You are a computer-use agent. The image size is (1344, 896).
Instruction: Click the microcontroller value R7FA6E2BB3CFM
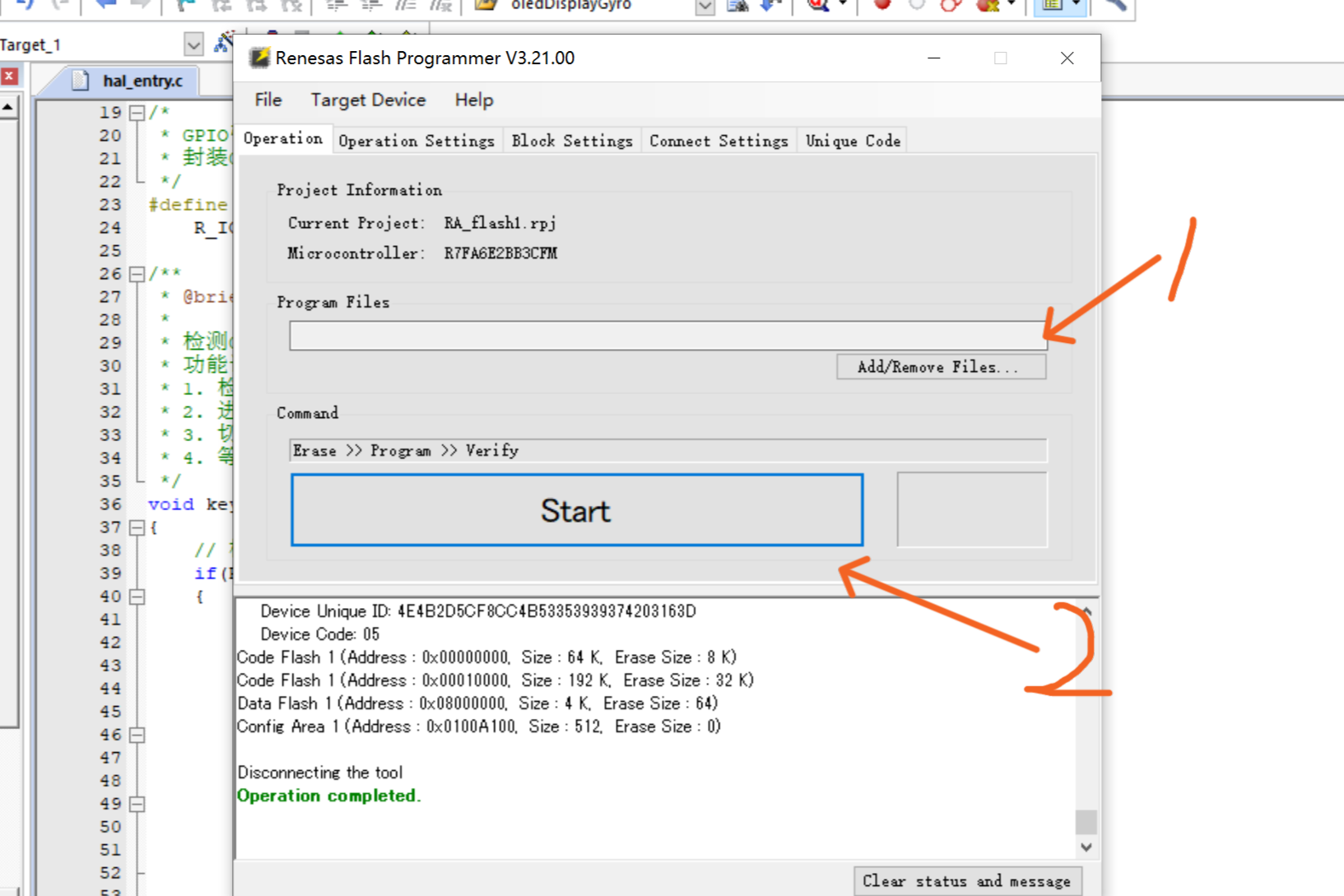pyautogui.click(x=500, y=253)
